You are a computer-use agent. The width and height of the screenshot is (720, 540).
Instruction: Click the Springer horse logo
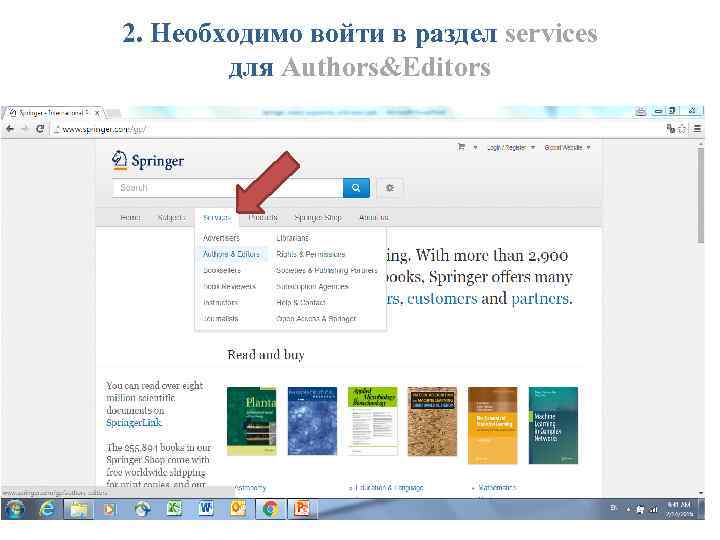point(120,160)
